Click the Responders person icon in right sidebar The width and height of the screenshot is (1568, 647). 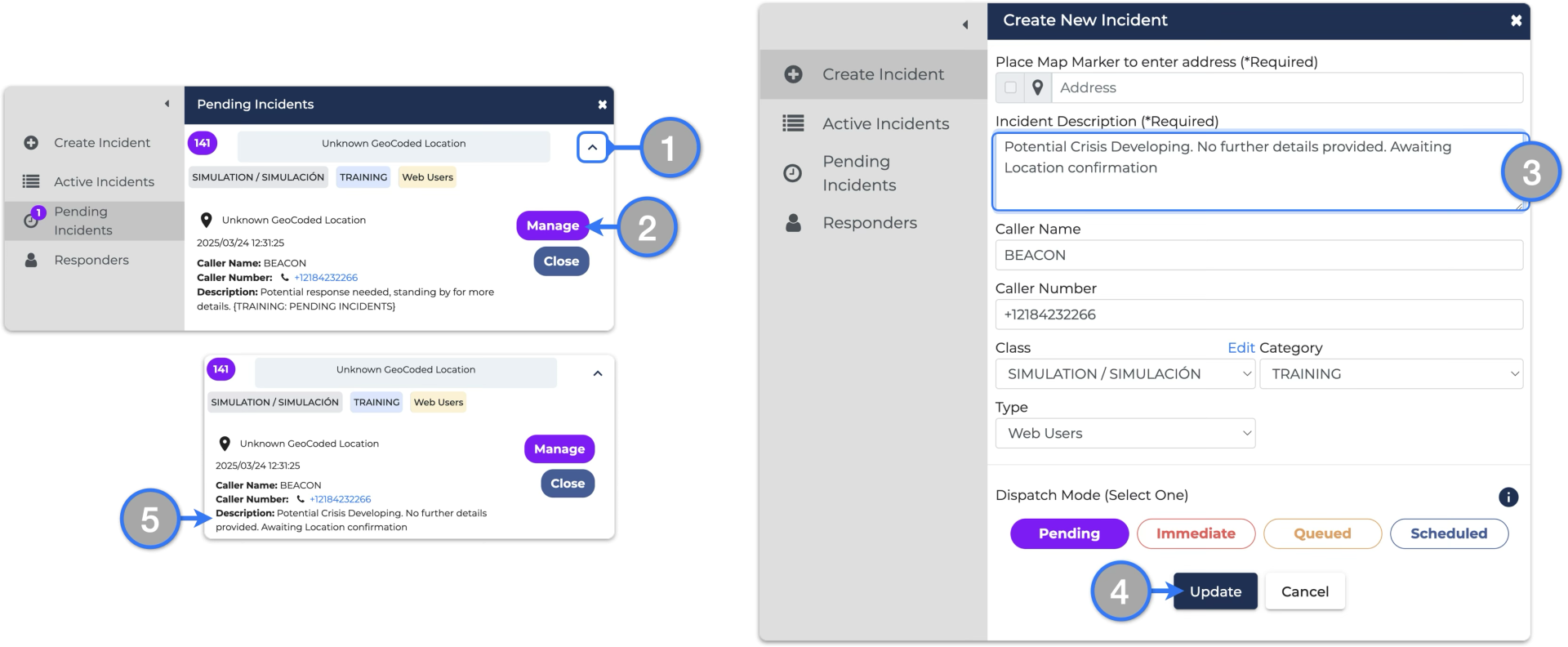pos(793,223)
